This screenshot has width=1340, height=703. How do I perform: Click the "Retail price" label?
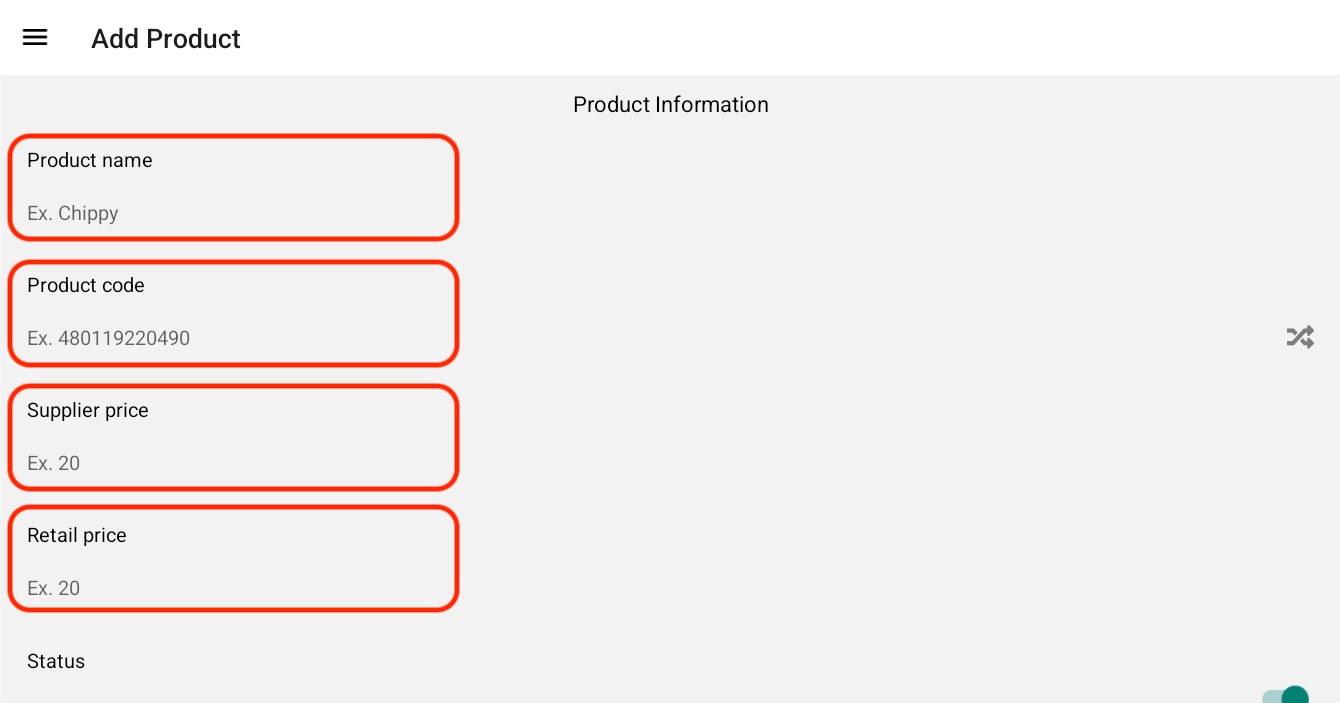coord(76,535)
